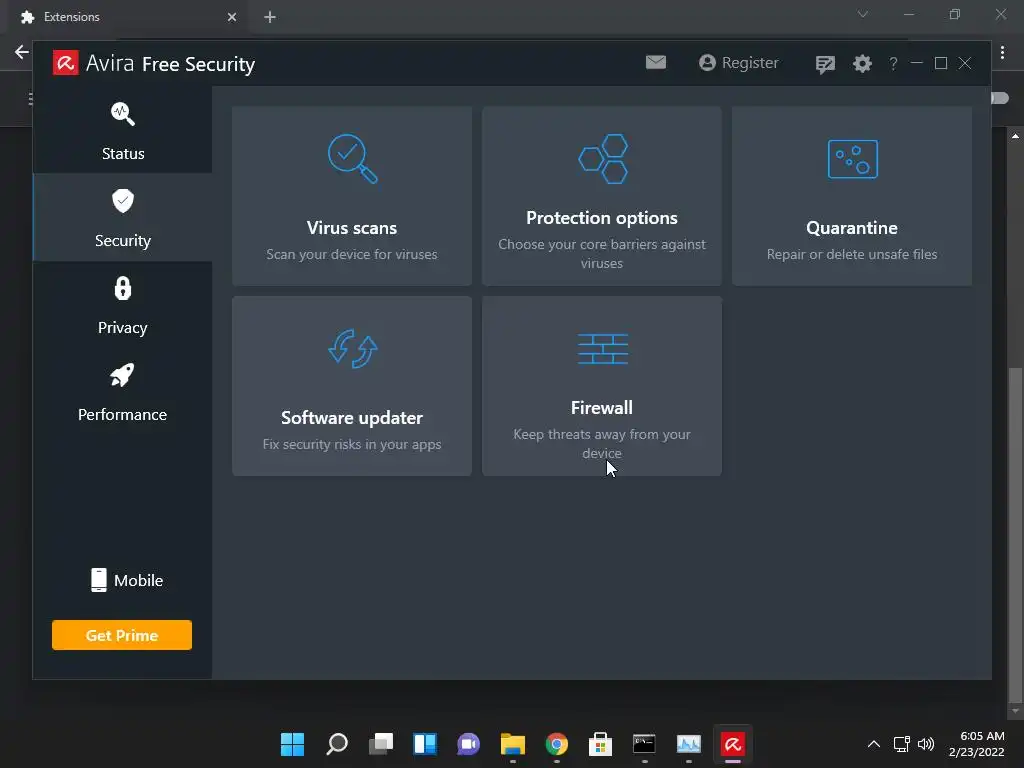
Task: Open taskbar Search magnifier
Action: [336, 744]
